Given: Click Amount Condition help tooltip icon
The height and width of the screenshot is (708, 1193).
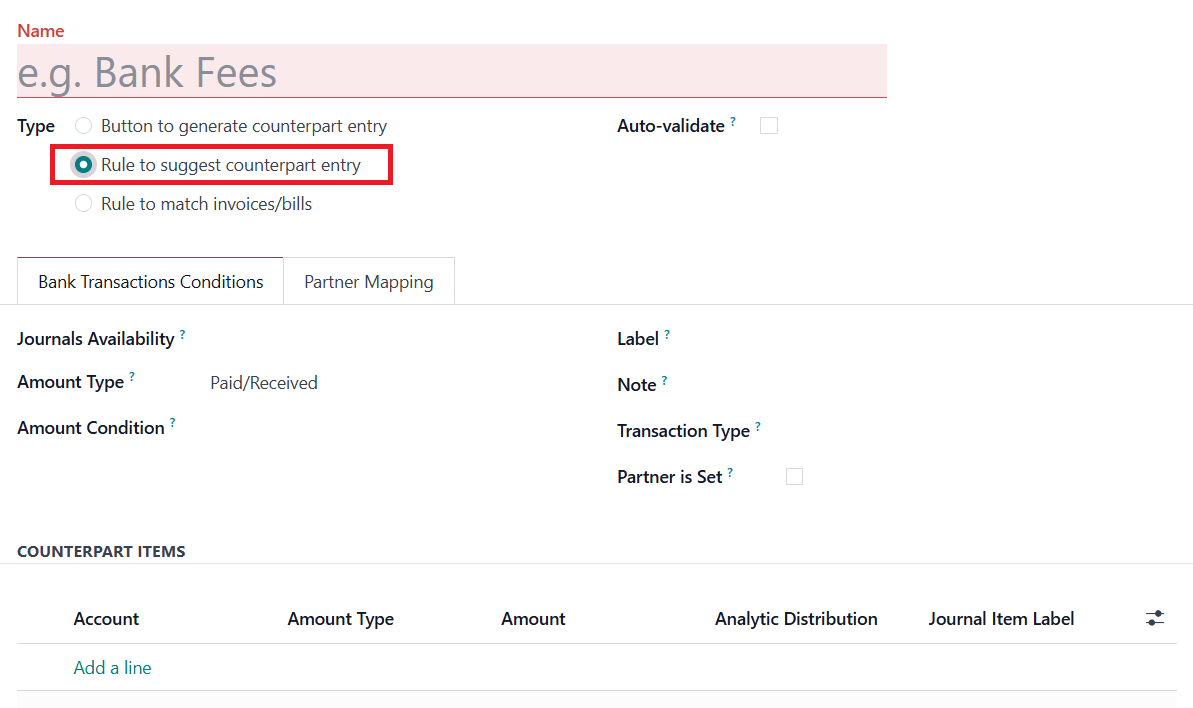Looking at the screenshot, I should click(172, 423).
